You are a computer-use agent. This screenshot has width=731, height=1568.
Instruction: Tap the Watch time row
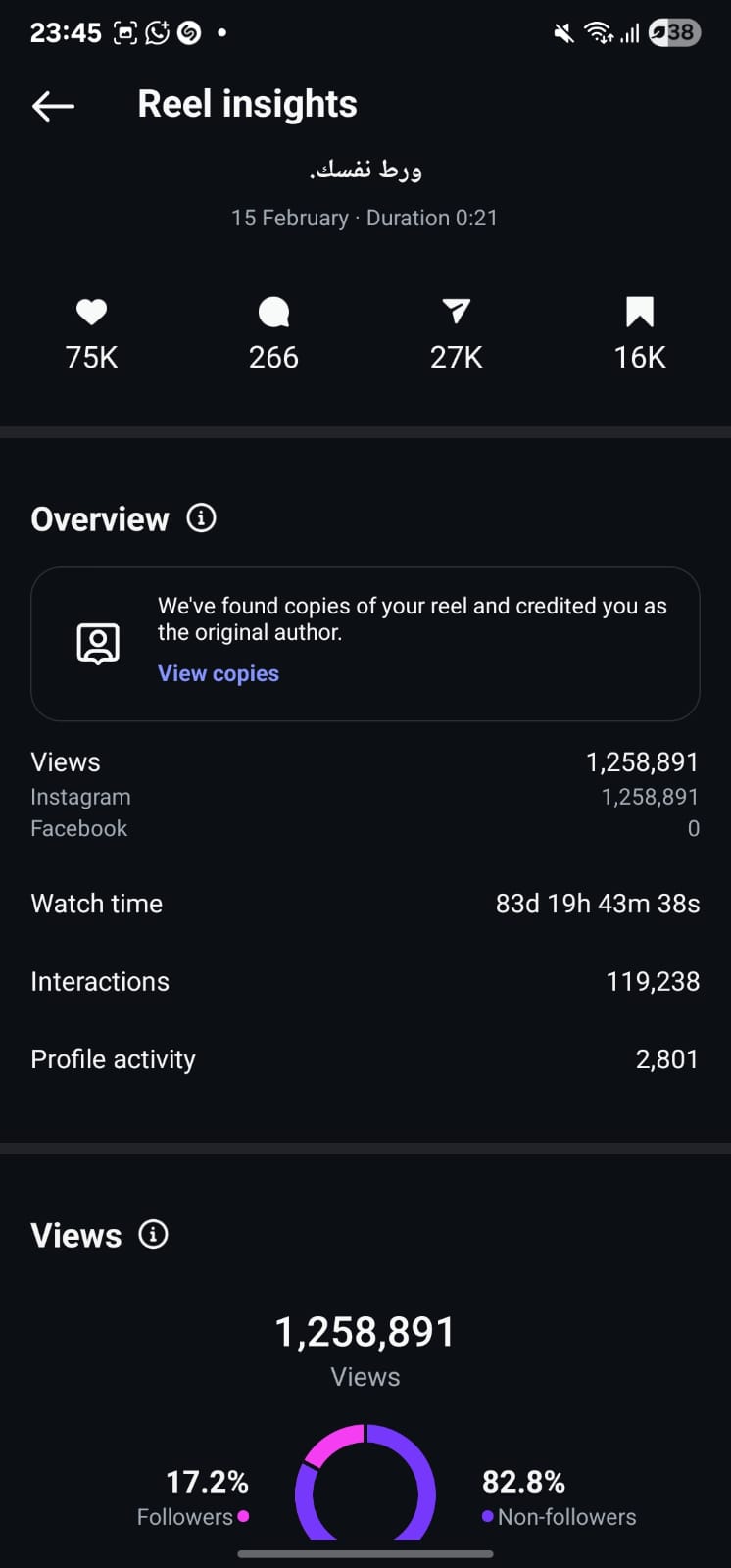tap(365, 904)
